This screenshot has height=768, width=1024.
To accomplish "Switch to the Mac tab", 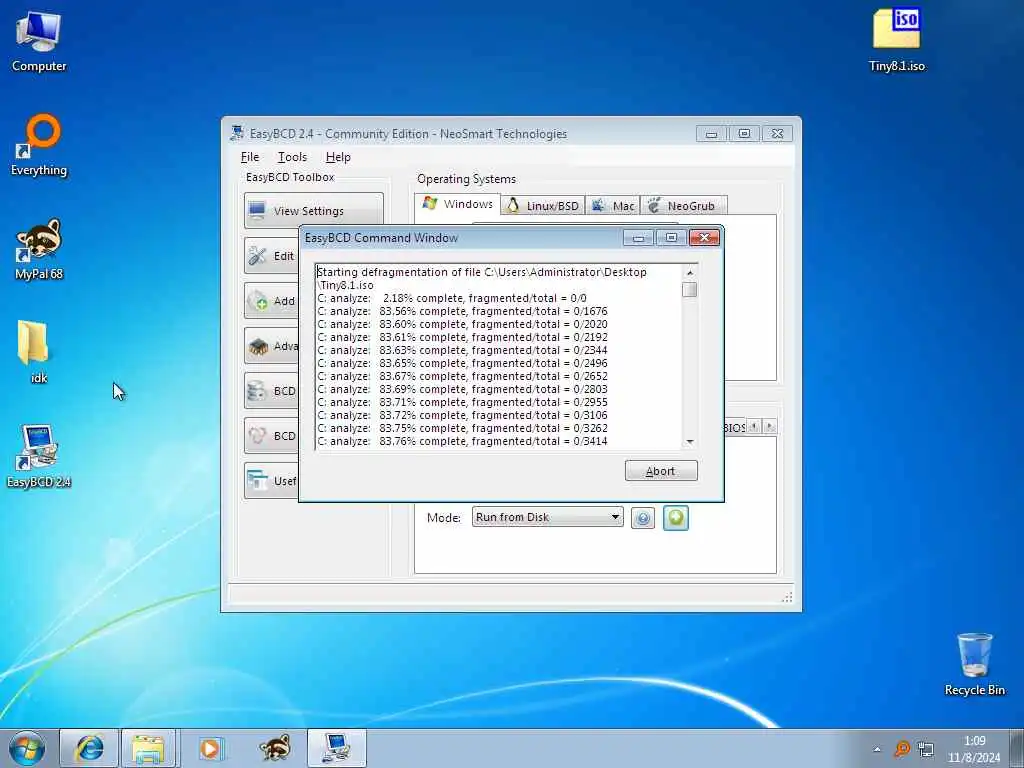I will 613,206.
